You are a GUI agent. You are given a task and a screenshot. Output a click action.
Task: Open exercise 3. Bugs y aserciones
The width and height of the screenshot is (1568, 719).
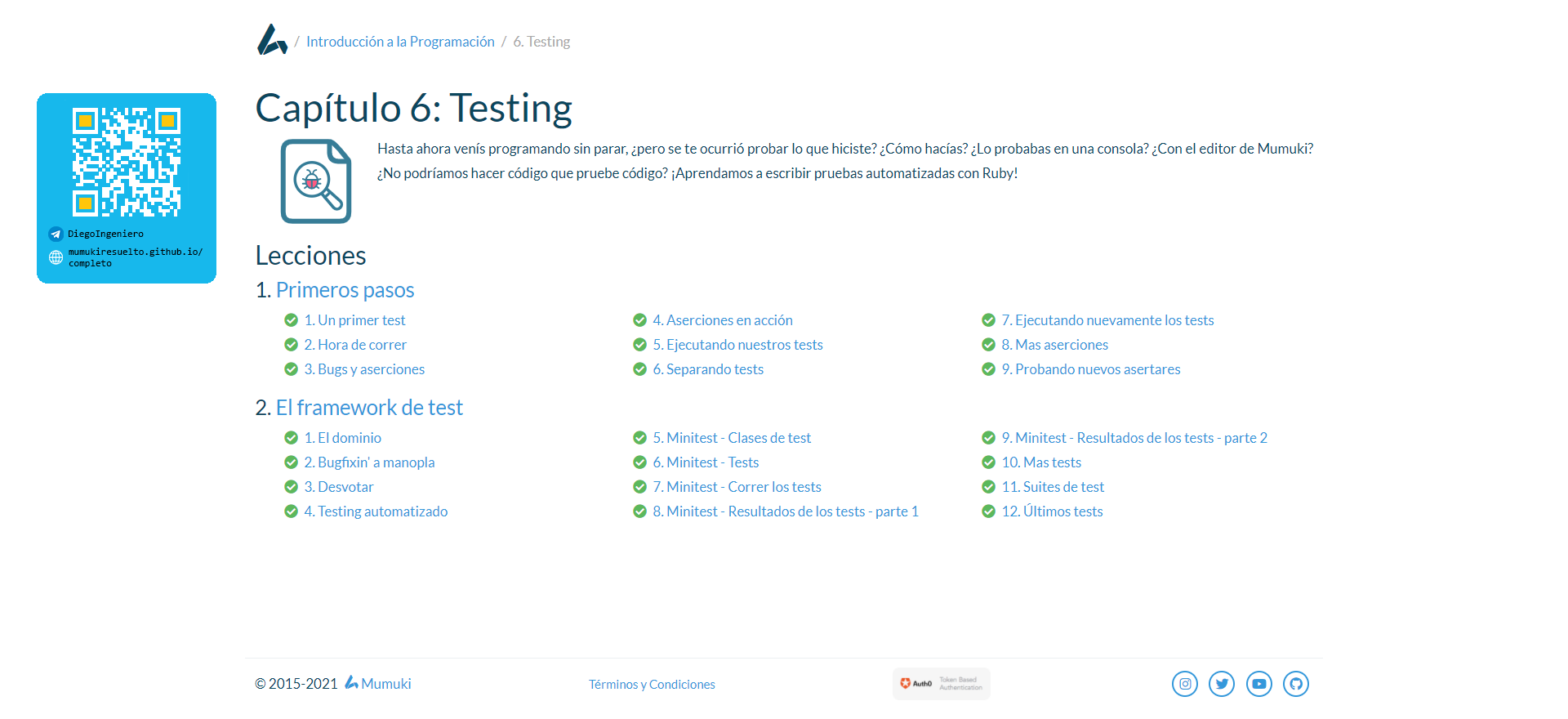364,369
